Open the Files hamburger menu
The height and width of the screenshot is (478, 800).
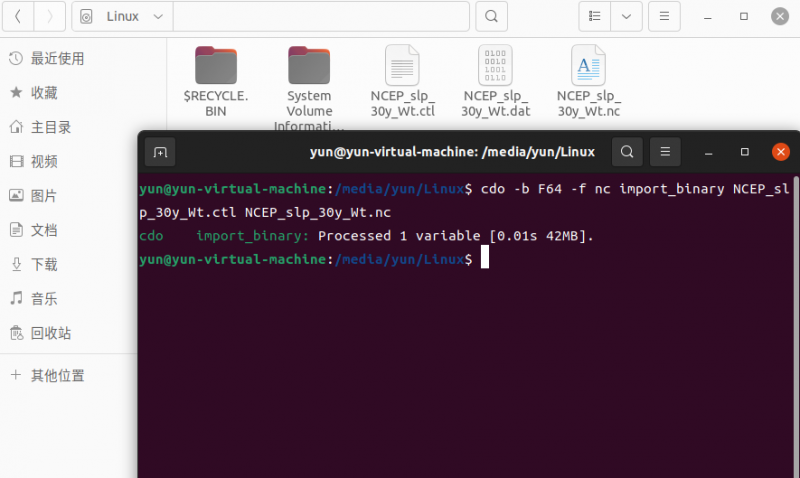click(664, 16)
